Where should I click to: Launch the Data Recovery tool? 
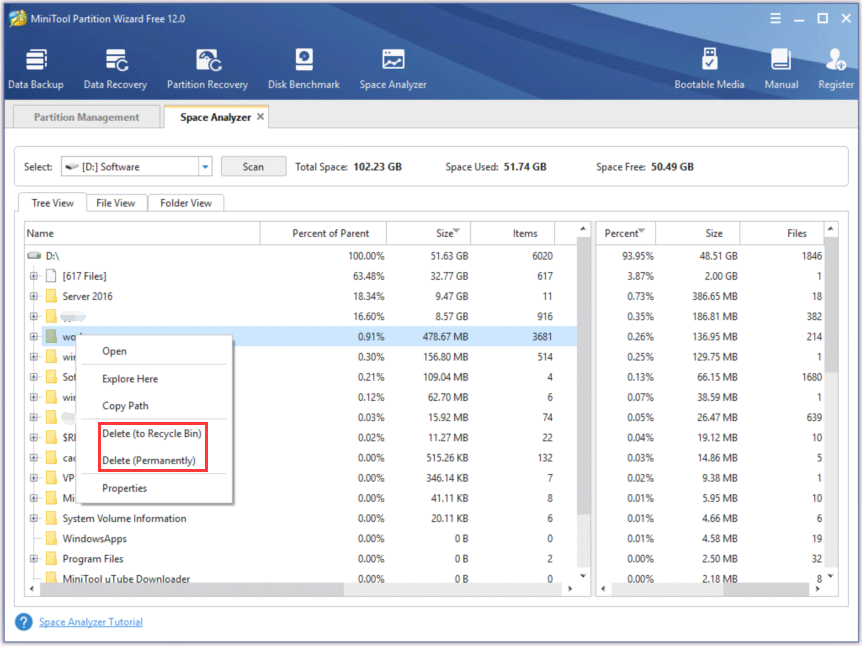click(x=115, y=69)
